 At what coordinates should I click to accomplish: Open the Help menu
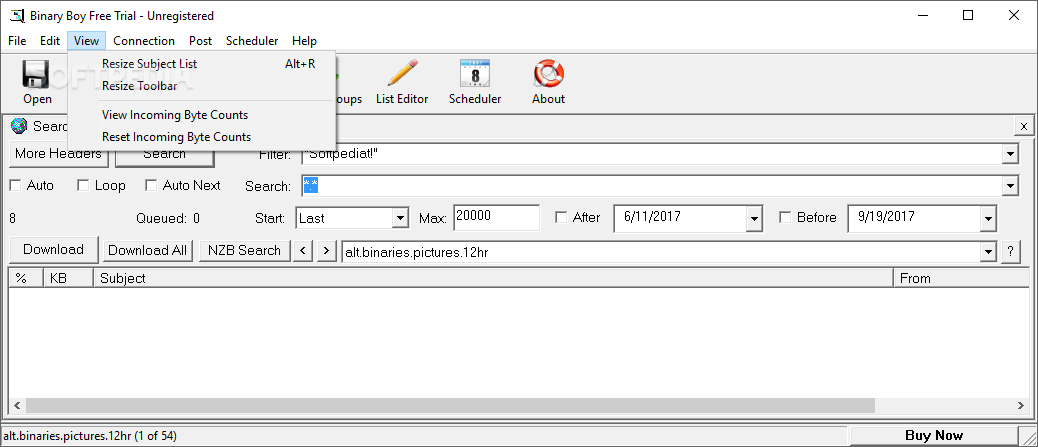pyautogui.click(x=305, y=41)
